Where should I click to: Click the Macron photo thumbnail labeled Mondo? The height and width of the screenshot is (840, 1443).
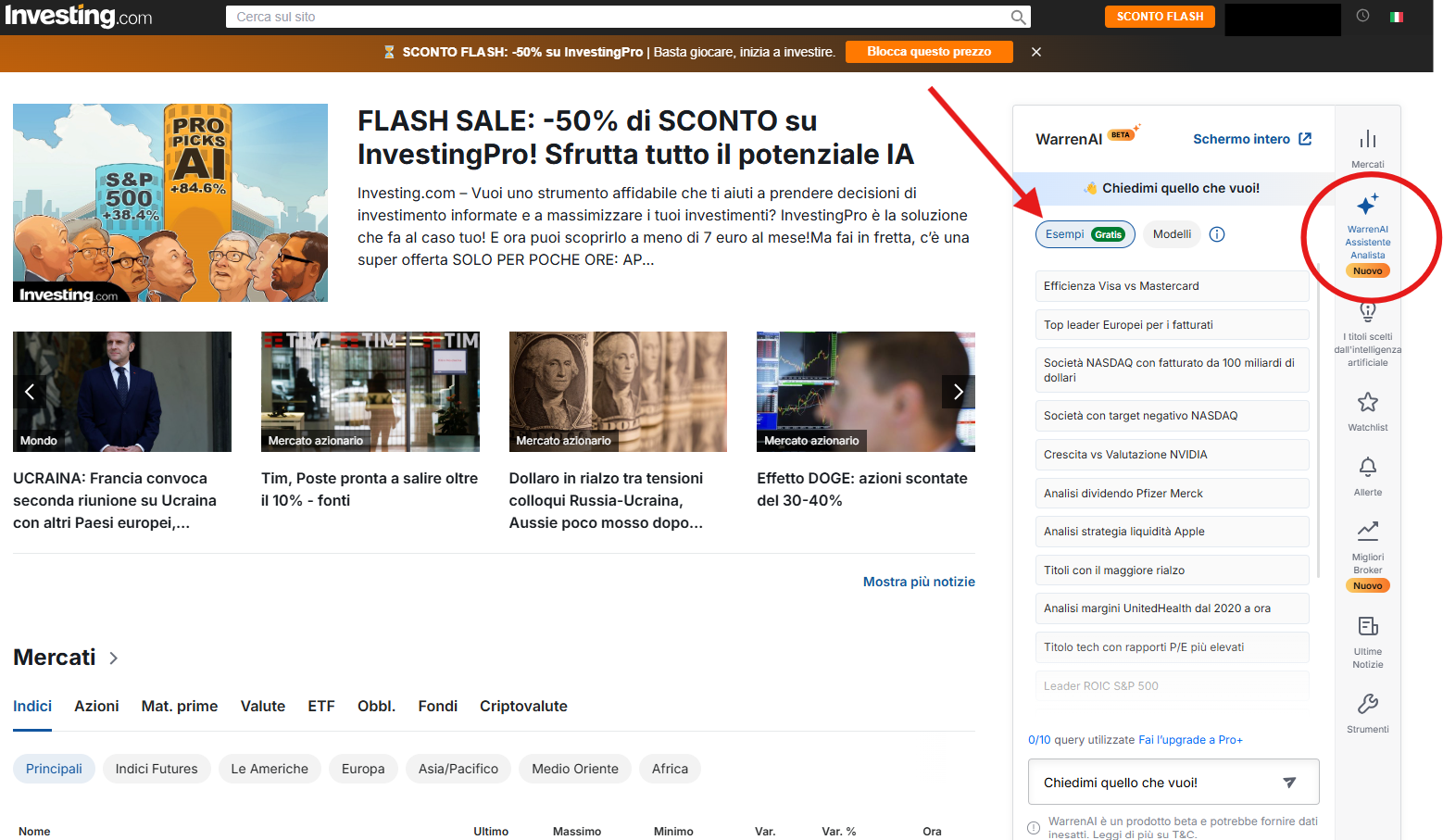point(122,392)
